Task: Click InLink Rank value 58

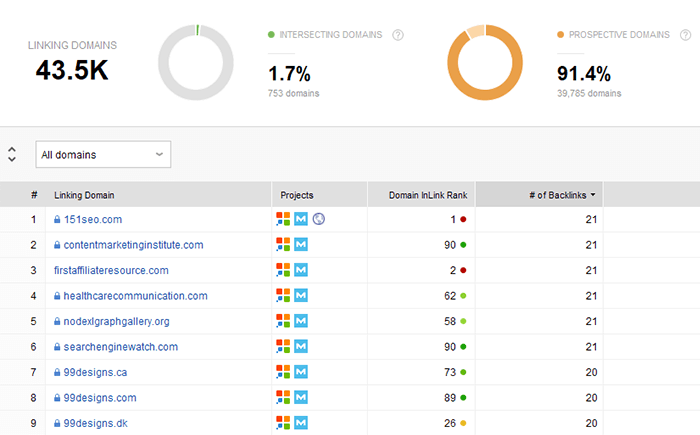Action: point(450,321)
